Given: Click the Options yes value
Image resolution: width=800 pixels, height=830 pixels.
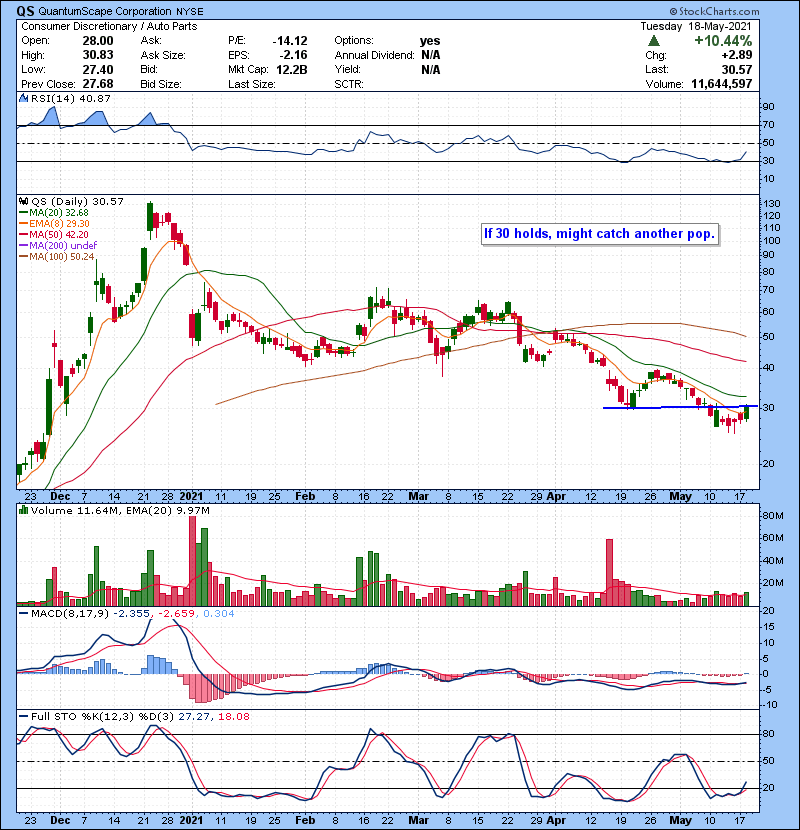Looking at the screenshot, I should pos(430,41).
